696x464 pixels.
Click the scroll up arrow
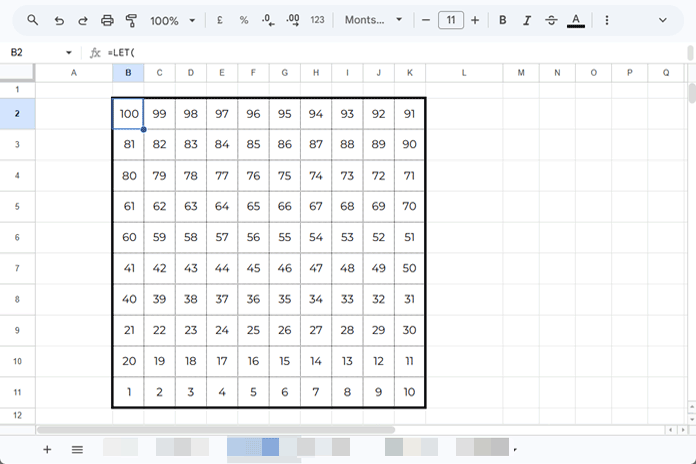692,407
